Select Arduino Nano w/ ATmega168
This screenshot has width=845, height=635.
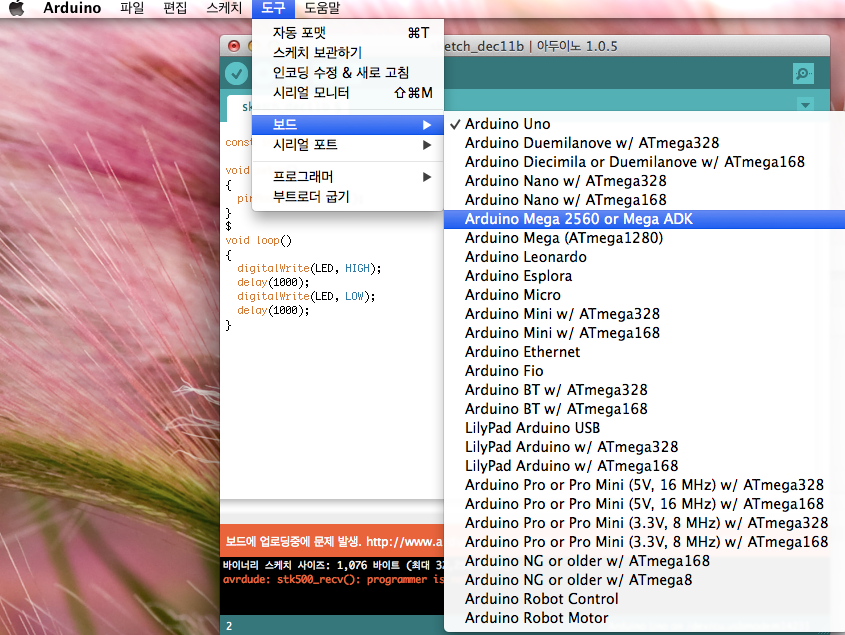click(645, 200)
